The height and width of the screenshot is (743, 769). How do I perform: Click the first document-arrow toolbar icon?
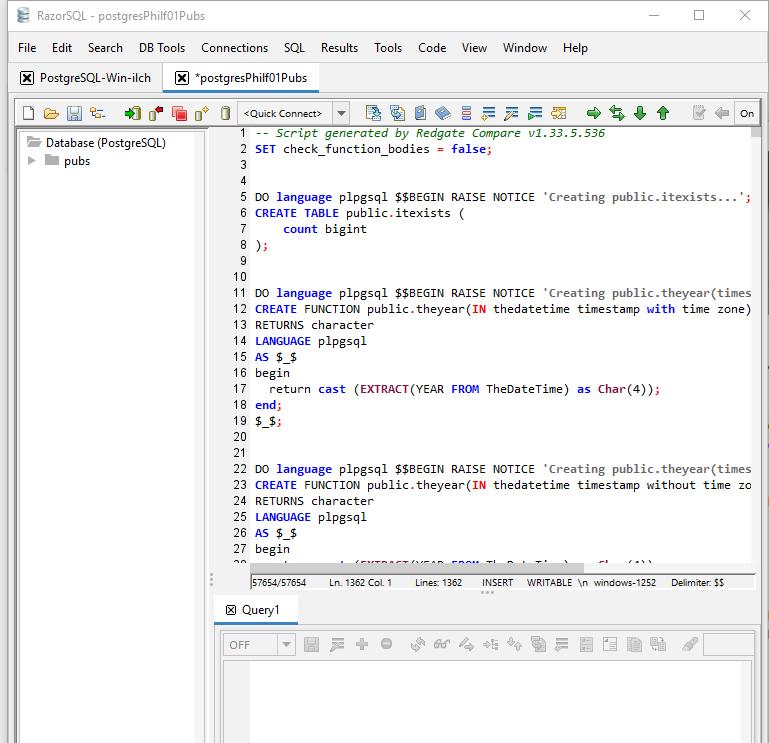373,113
